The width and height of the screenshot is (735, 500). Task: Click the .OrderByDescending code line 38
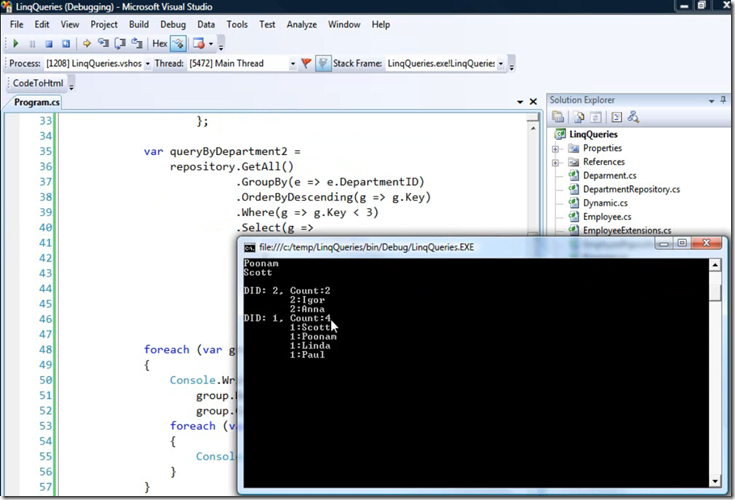(x=333, y=197)
